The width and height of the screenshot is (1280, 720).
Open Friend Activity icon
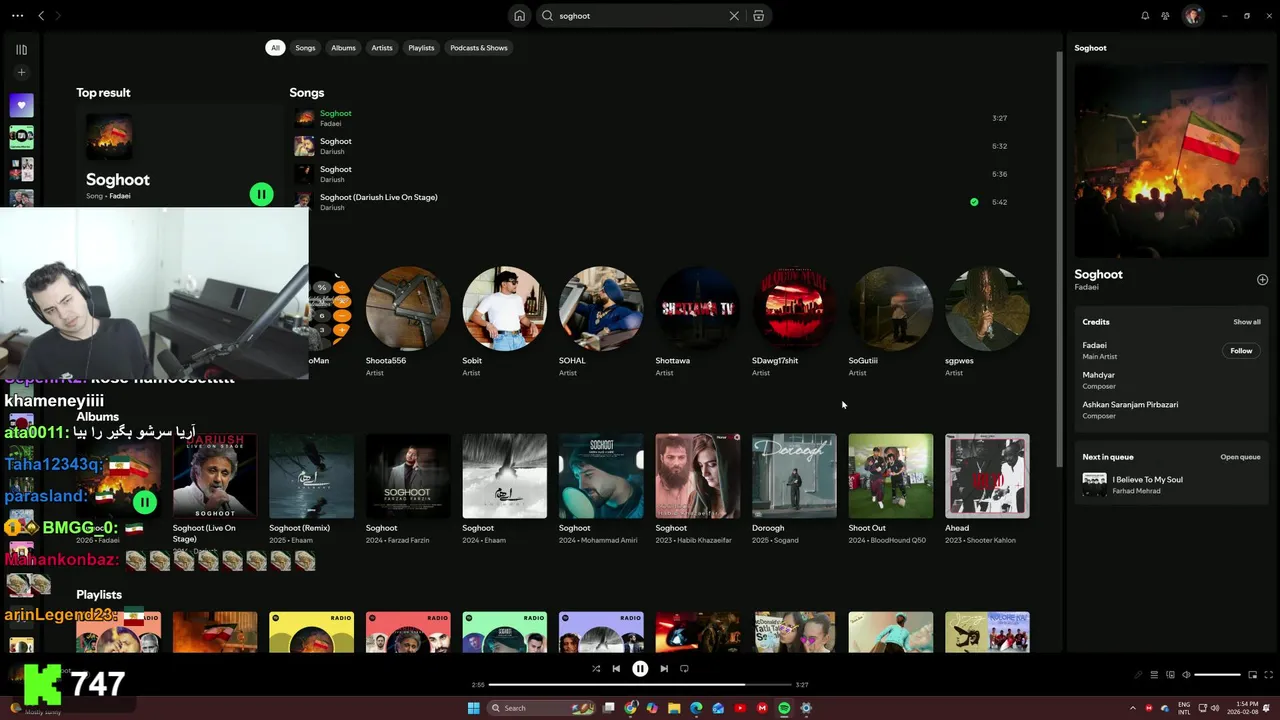(1166, 16)
